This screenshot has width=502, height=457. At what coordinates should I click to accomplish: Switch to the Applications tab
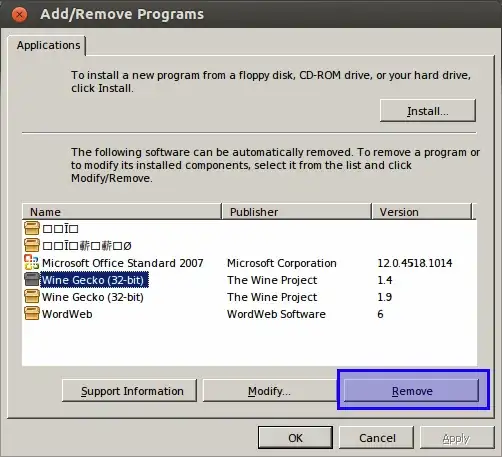pyautogui.click(x=48, y=45)
